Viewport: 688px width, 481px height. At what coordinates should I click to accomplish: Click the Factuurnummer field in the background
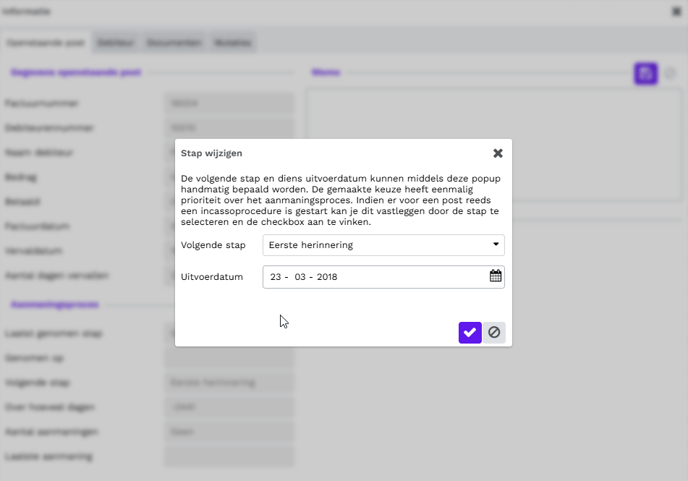tap(229, 103)
